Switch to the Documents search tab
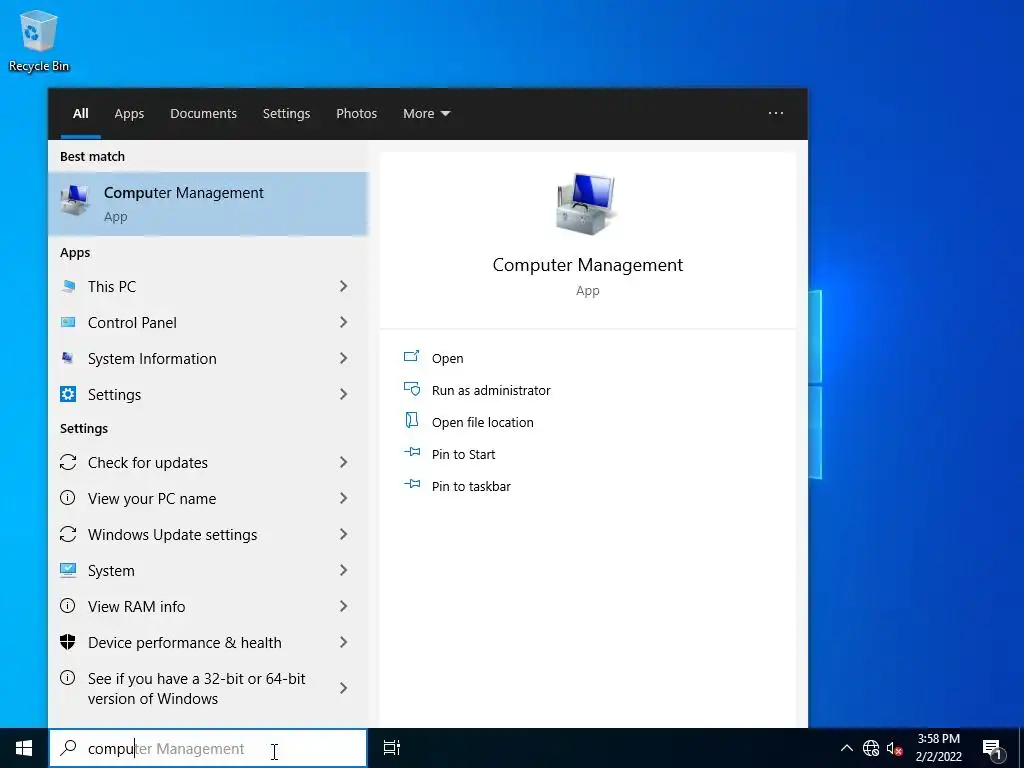Image resolution: width=1024 pixels, height=768 pixels. click(203, 114)
